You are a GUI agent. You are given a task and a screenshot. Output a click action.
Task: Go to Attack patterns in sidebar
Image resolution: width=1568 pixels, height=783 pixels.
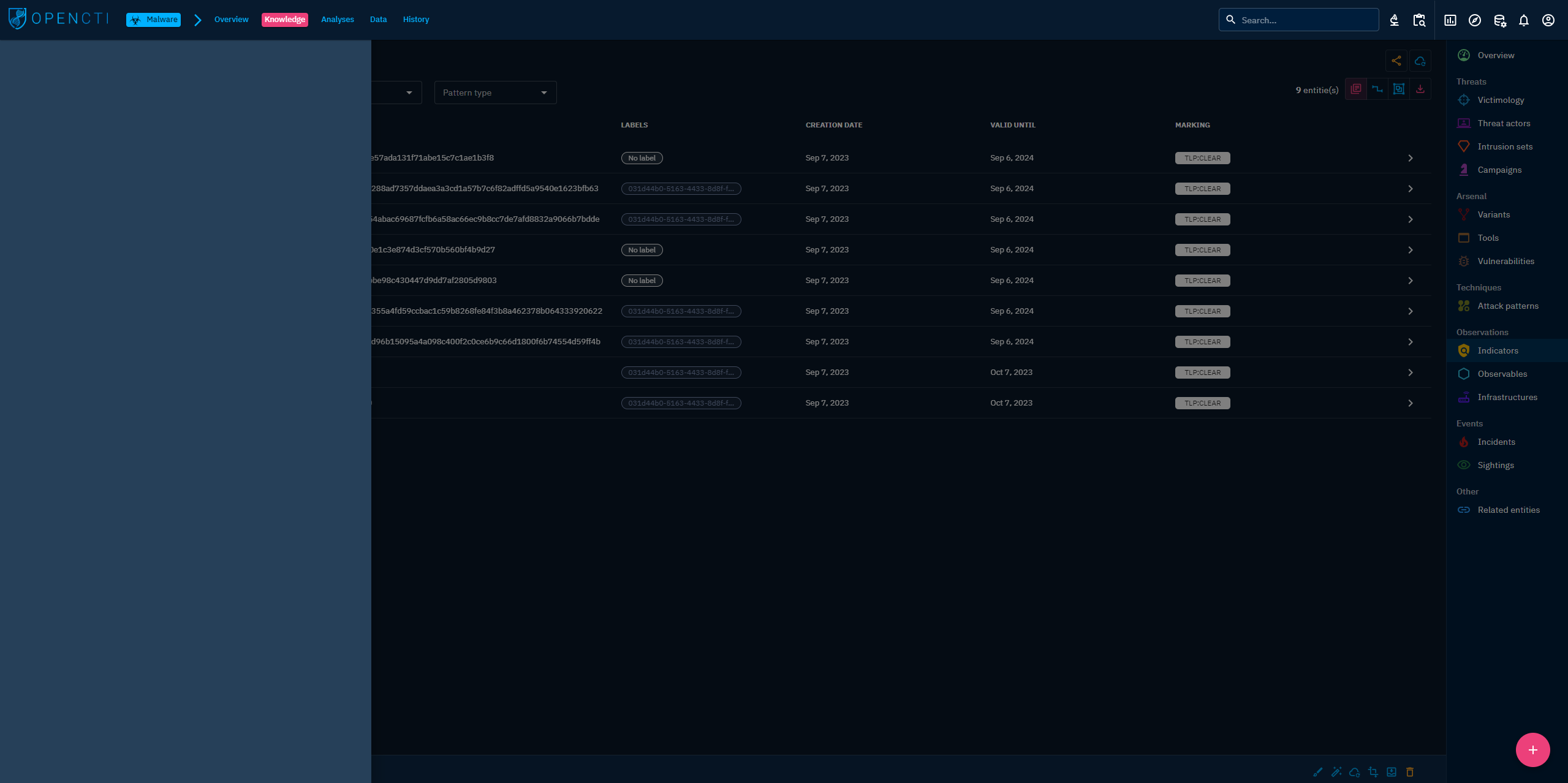pos(1507,306)
